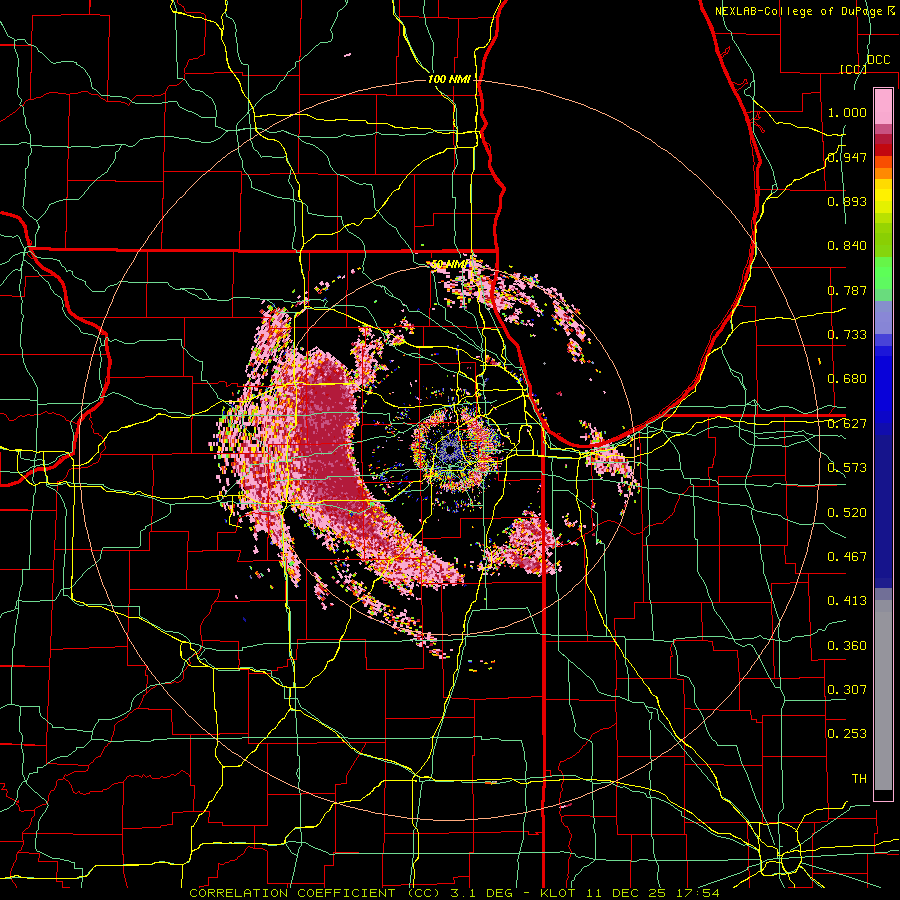Click the DCC label above the color scale
Viewport: 900px width, 900px height.
point(878,60)
